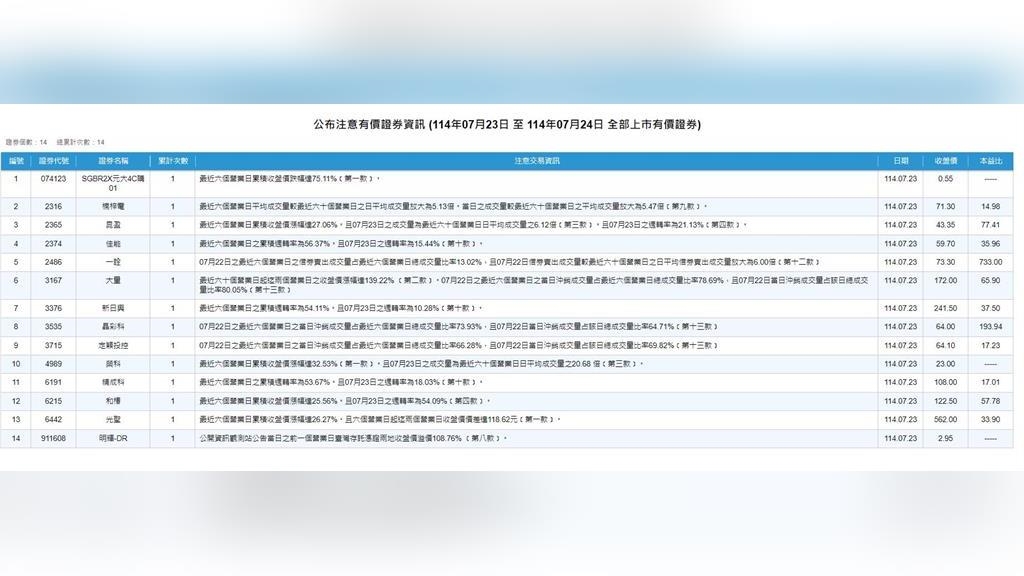Click security code 2374 in row 4
This screenshot has height=576, width=1024.
pos(53,243)
